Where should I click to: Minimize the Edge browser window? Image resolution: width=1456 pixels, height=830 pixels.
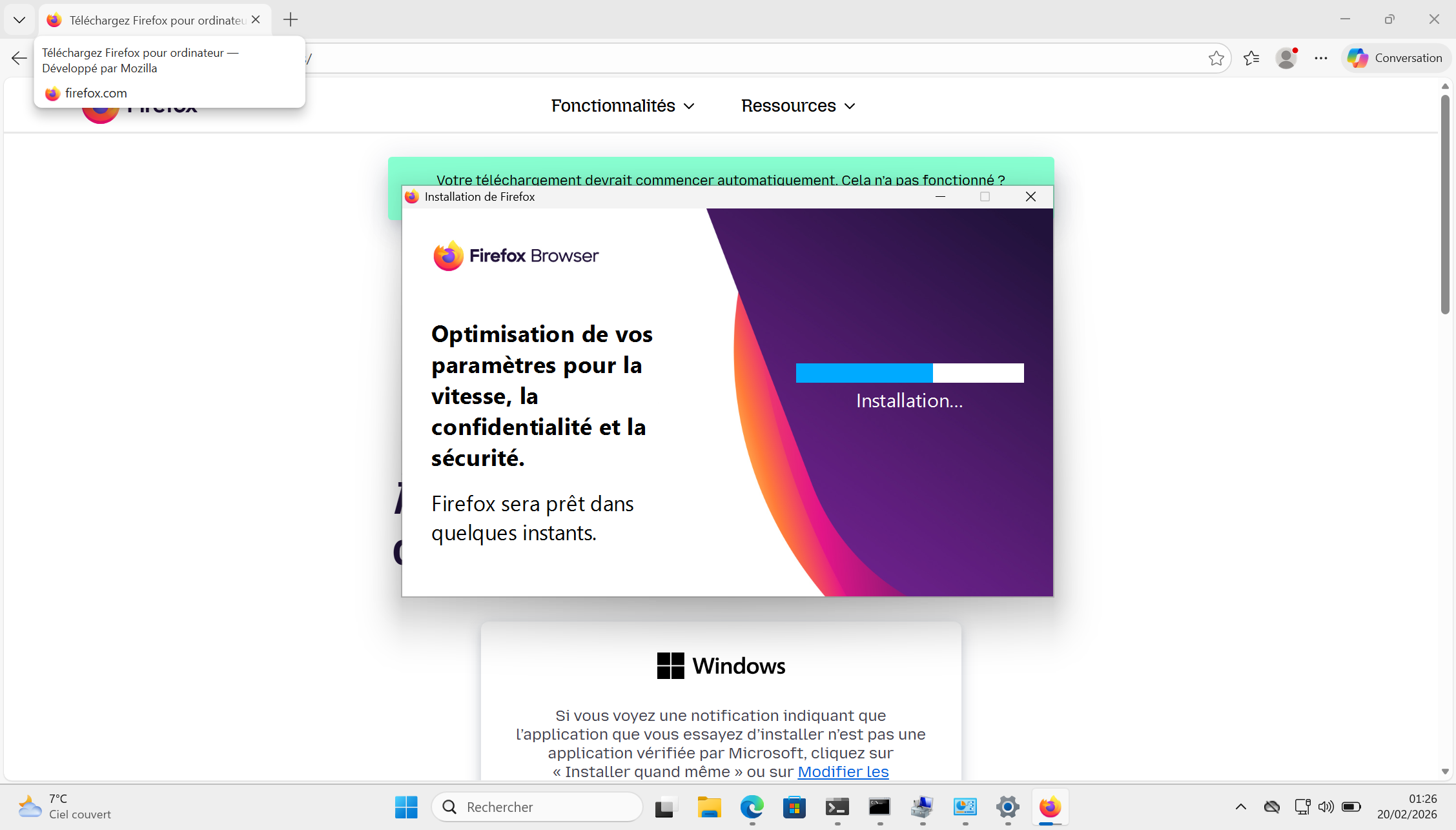point(1345,19)
